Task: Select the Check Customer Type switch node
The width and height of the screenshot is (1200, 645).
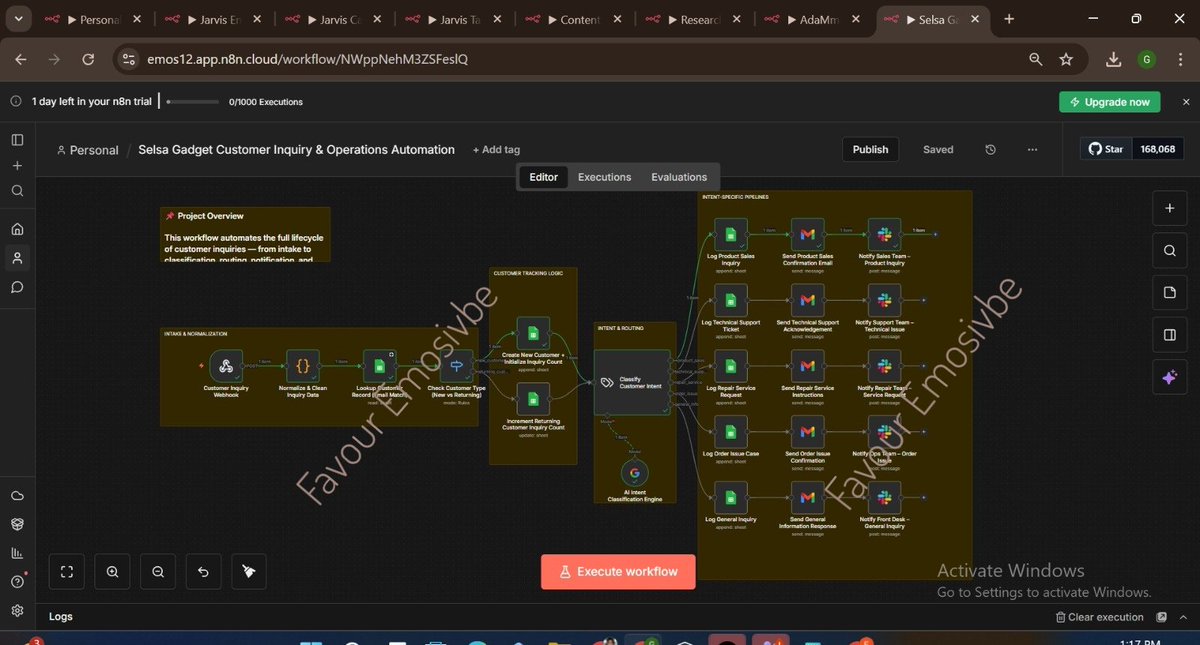Action: 456,366
